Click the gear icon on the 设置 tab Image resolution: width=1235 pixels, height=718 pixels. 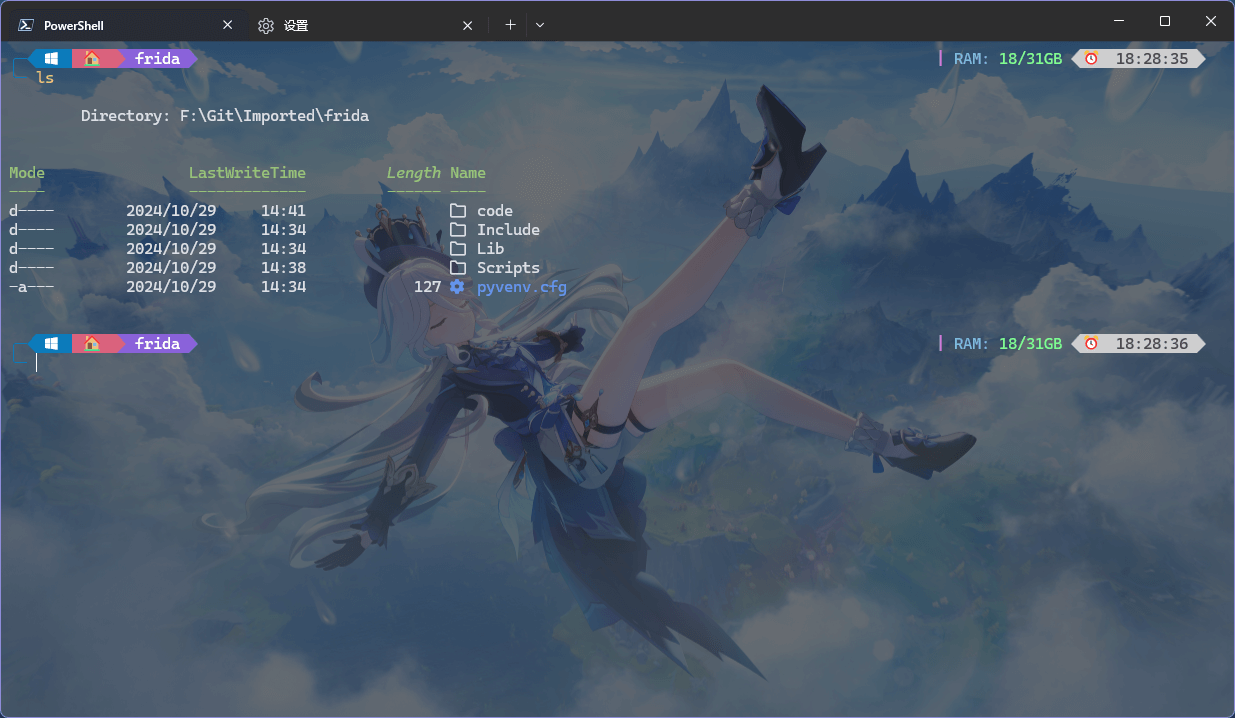pyautogui.click(x=266, y=25)
